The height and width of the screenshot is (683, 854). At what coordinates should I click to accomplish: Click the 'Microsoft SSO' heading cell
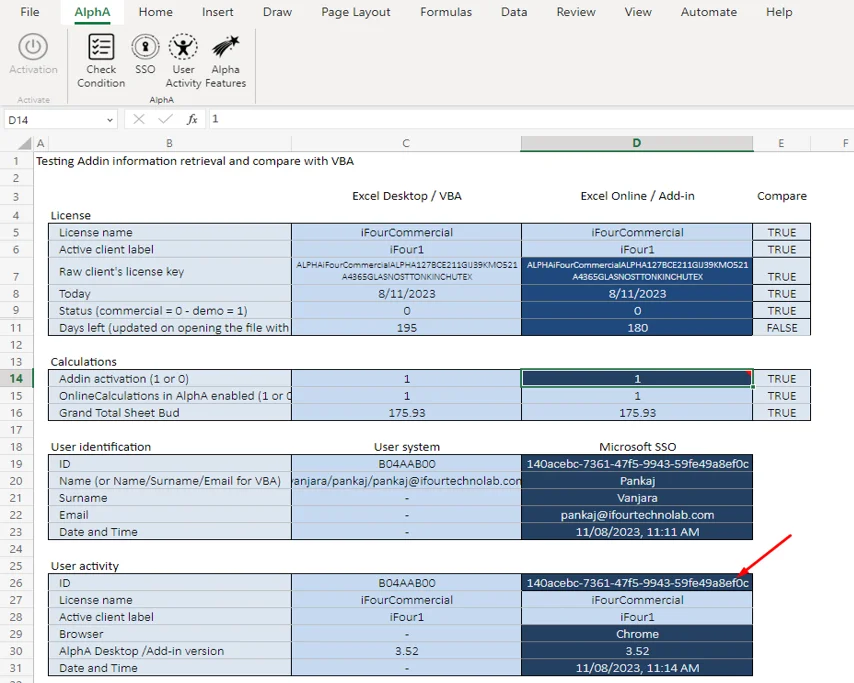point(637,447)
